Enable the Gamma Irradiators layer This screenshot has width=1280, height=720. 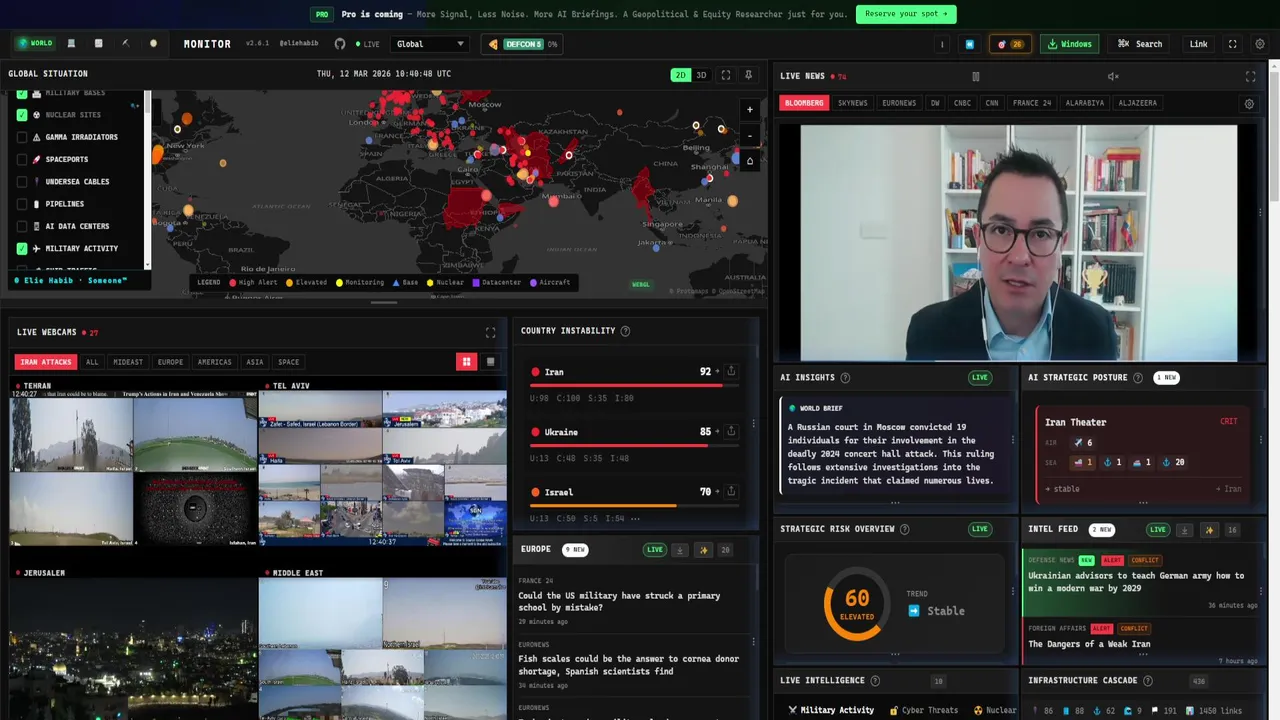[22, 137]
